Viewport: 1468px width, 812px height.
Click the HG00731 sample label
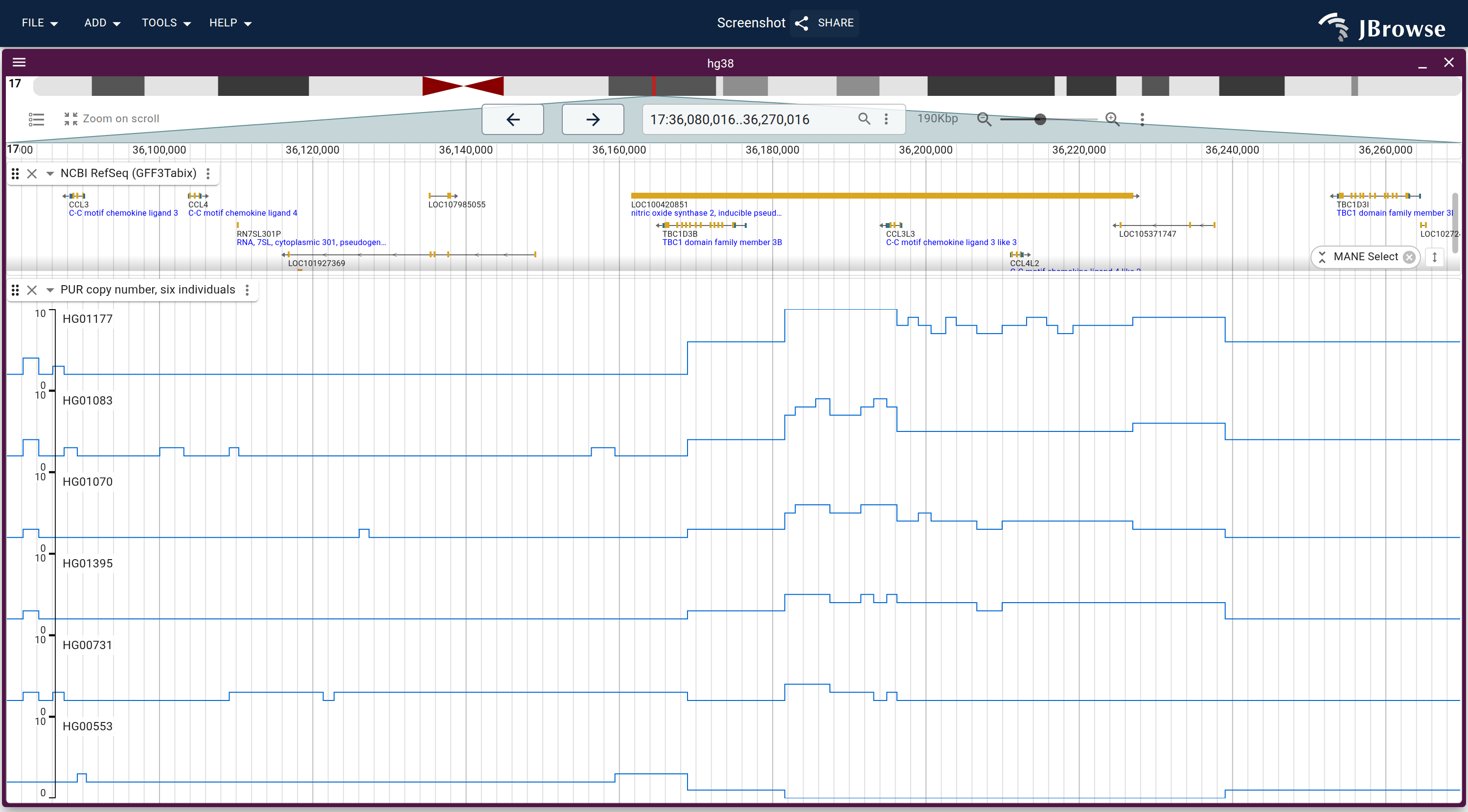[88, 645]
